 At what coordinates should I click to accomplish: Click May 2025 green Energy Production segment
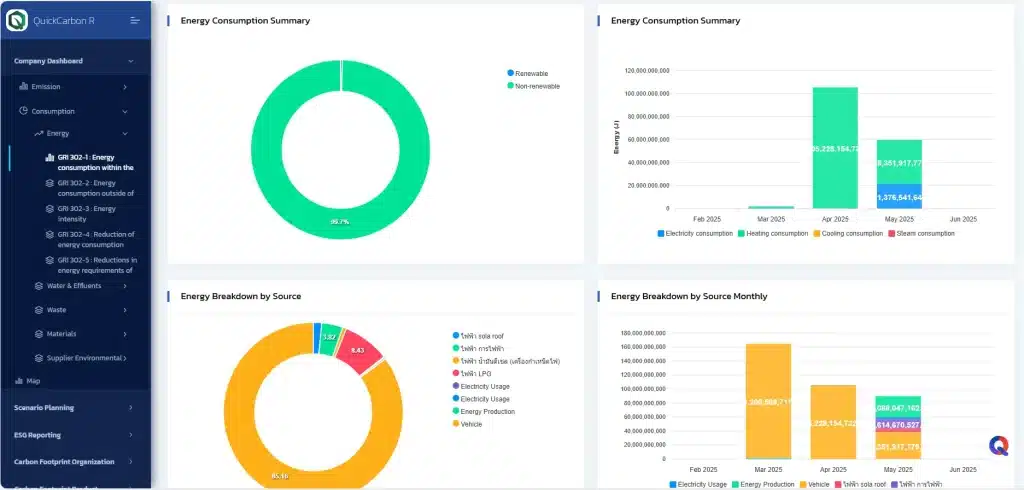898,406
